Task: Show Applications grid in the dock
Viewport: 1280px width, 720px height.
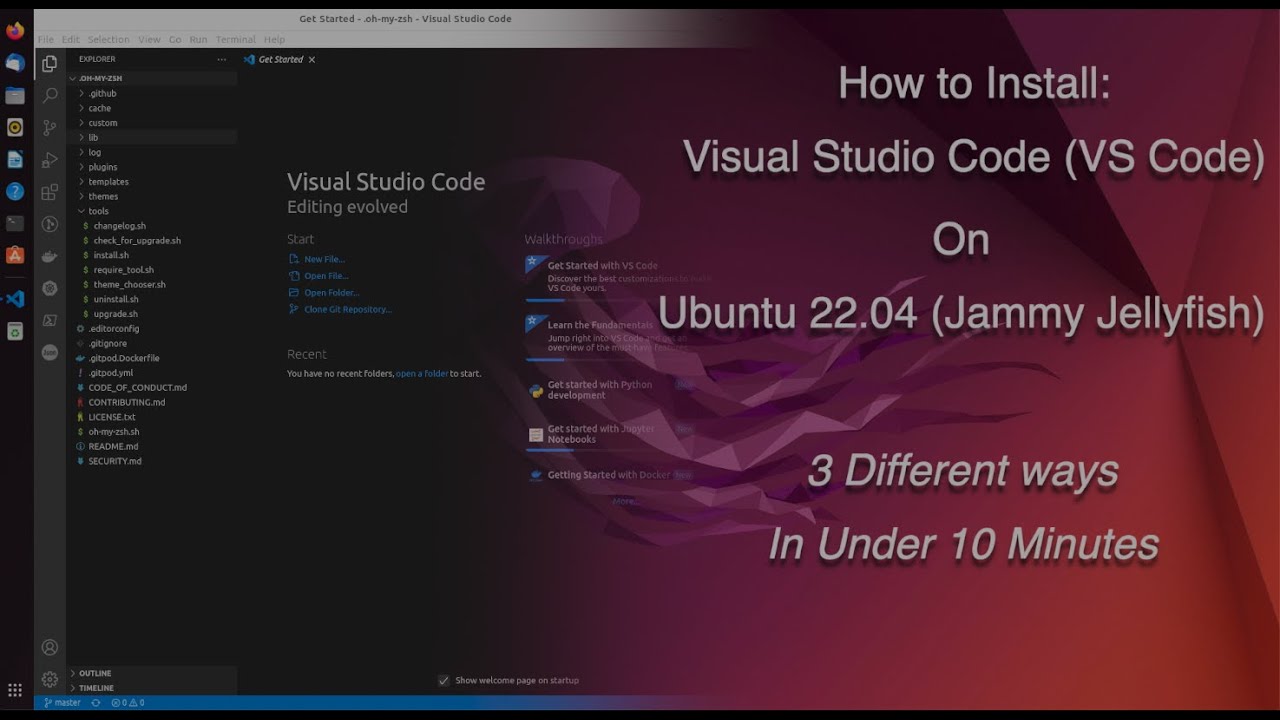Action: click(x=15, y=690)
